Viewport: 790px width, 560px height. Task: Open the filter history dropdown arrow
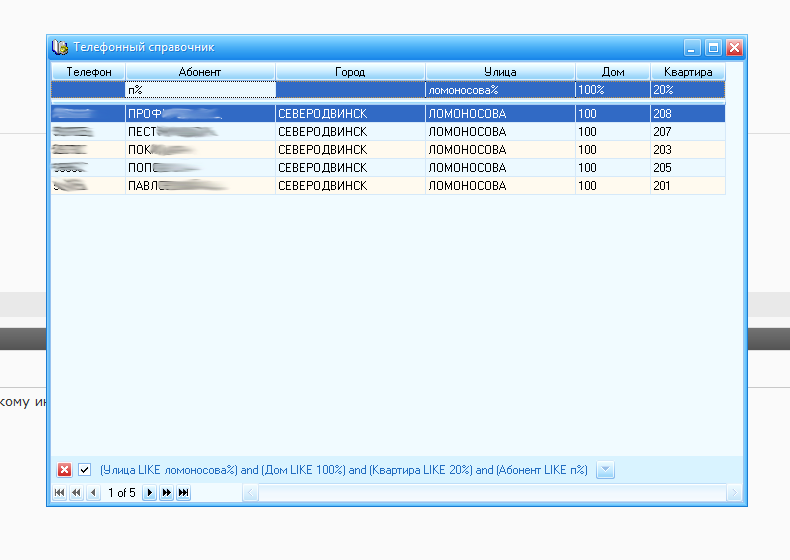(x=605, y=470)
